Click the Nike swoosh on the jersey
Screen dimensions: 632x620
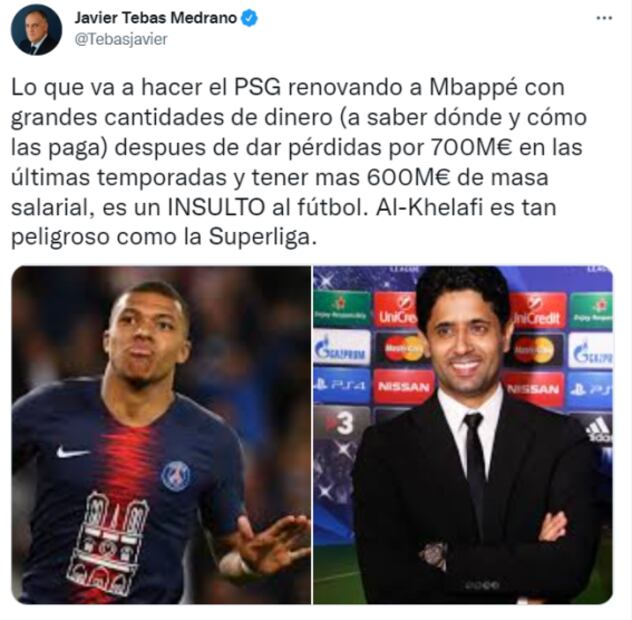tap(72, 452)
